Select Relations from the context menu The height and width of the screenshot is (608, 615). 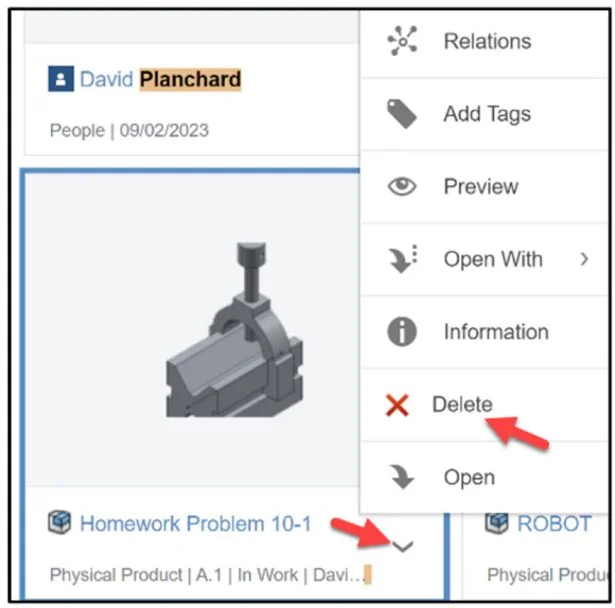click(487, 41)
